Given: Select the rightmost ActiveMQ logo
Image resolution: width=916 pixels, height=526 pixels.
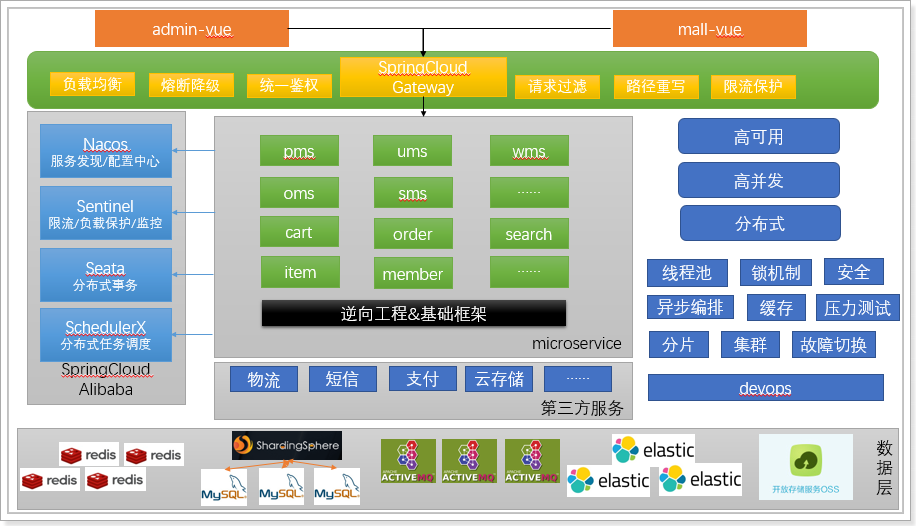Looking at the screenshot, I should pyautogui.click(x=532, y=462).
